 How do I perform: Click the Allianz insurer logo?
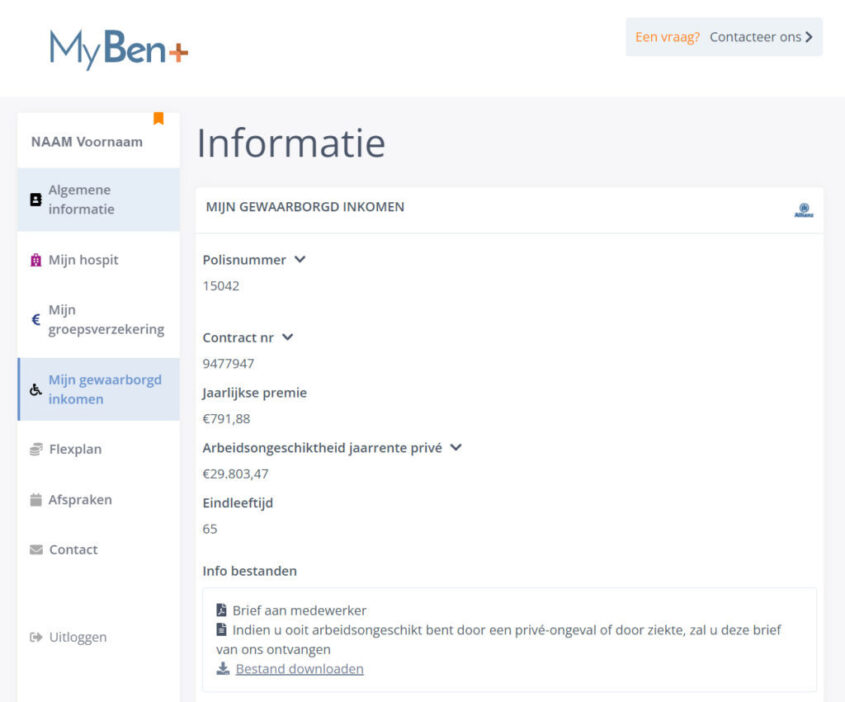804,210
